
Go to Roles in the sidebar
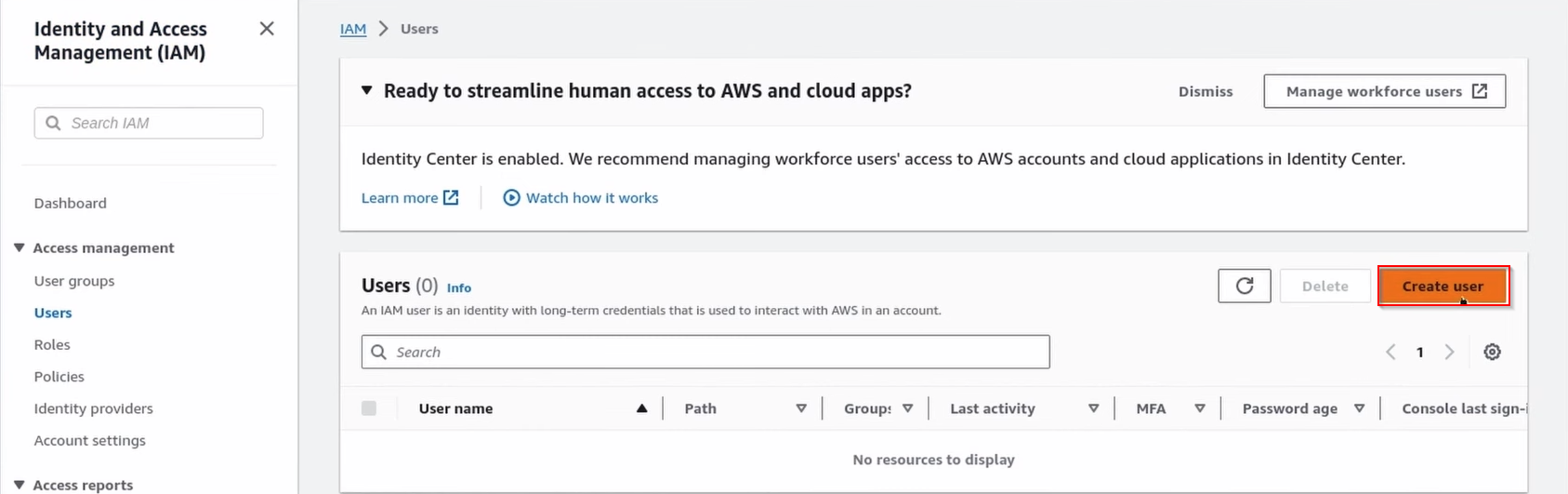(52, 344)
